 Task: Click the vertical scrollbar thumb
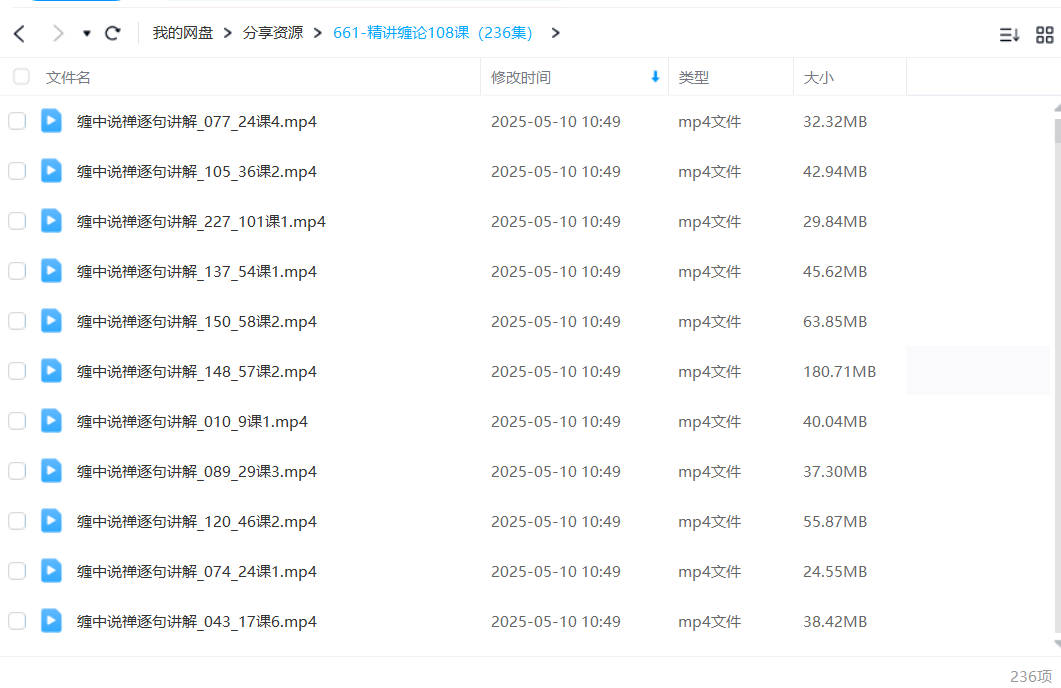[x=1058, y=130]
